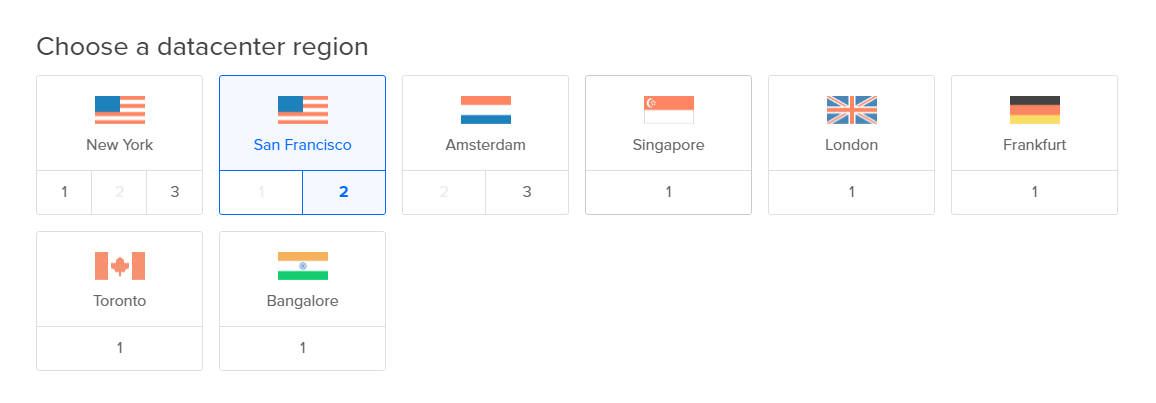Click the Amsterdam region name
This screenshot has width=1156, height=403.
pos(486,145)
